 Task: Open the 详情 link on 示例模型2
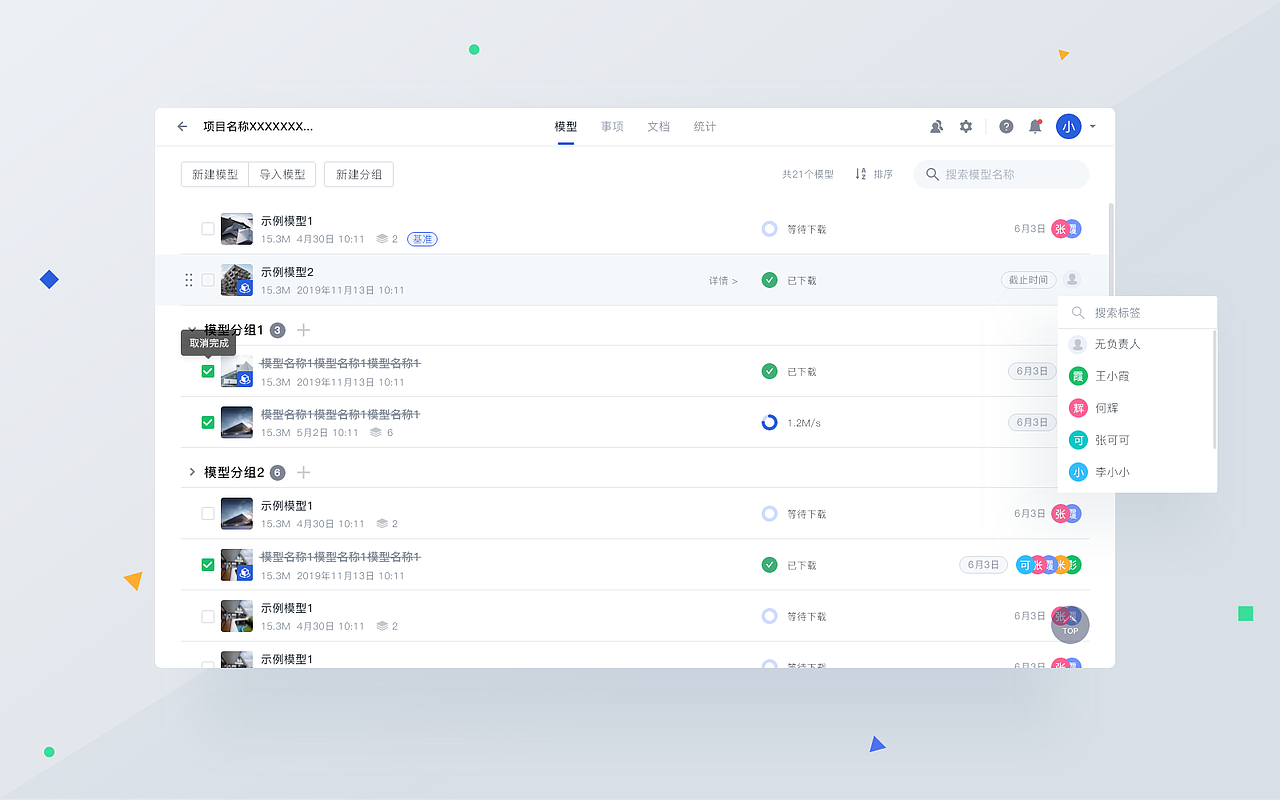(x=722, y=280)
